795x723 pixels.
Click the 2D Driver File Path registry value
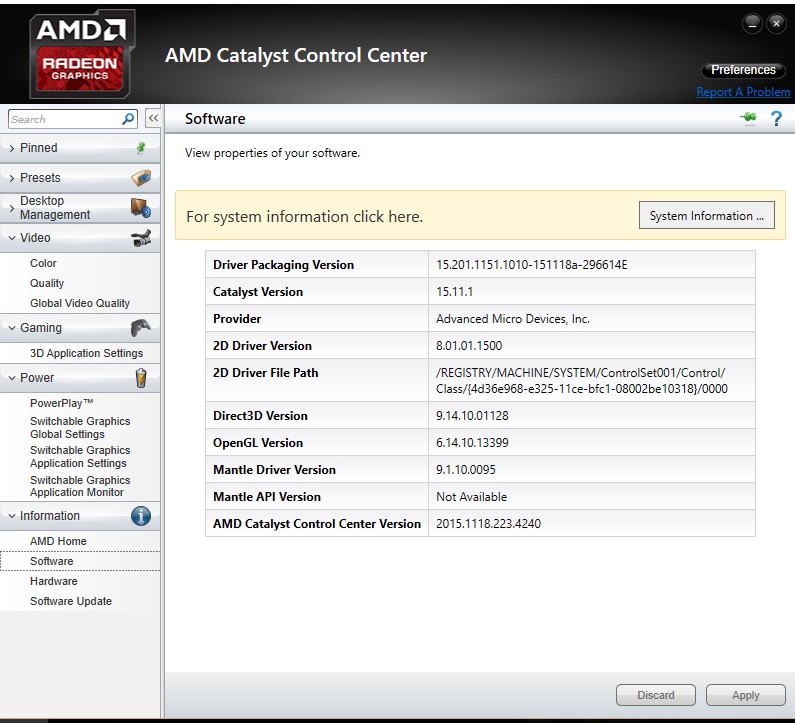pyautogui.click(x=582, y=381)
